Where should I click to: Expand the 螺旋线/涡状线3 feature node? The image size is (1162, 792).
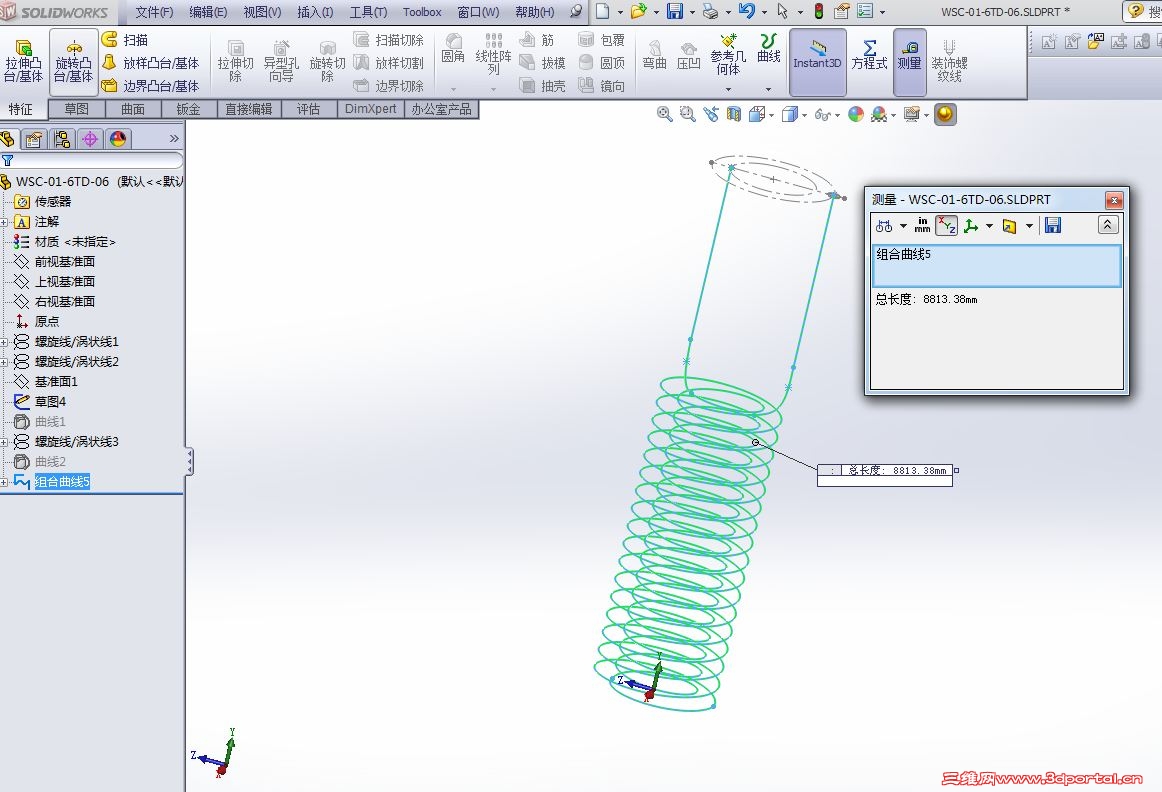[x=4, y=442]
